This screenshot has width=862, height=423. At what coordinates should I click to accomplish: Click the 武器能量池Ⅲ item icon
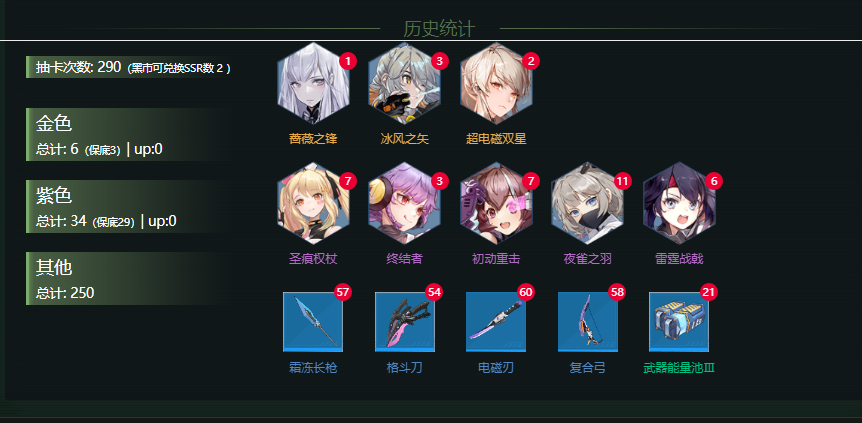click(x=679, y=322)
